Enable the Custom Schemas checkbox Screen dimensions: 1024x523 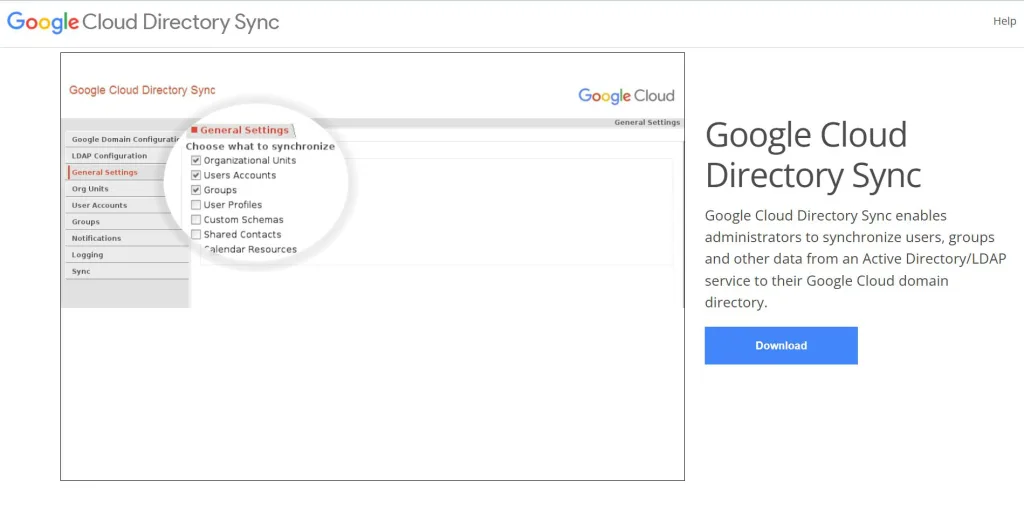click(x=196, y=220)
